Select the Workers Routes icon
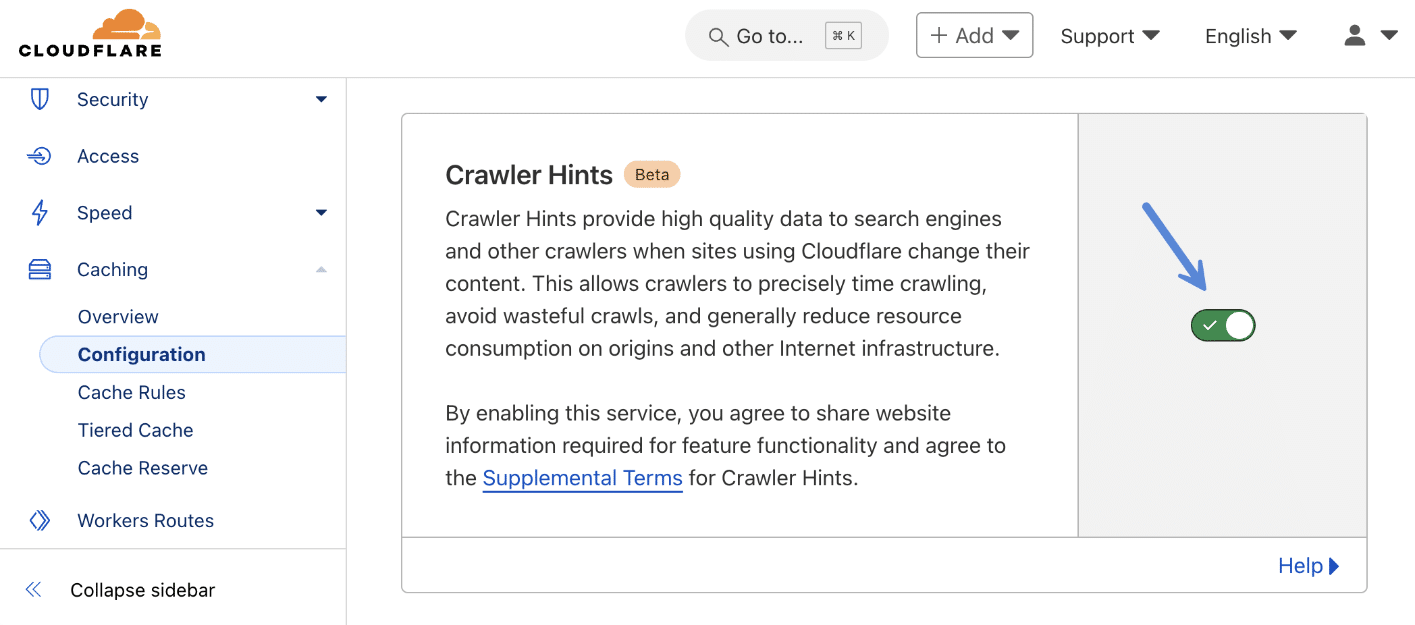This screenshot has width=1415, height=625. (x=39, y=520)
